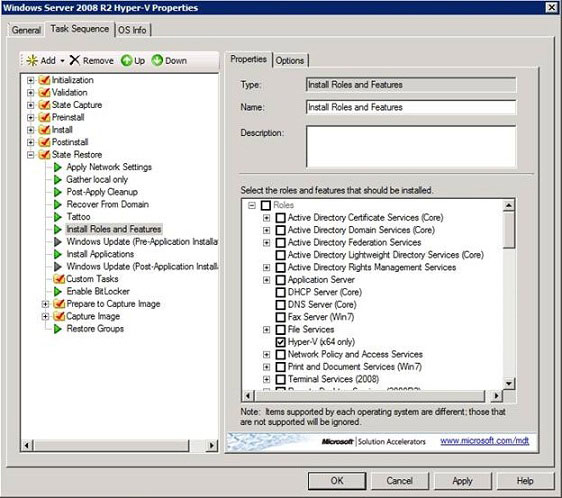
Task: Click green arrow icon beside Post-Apply Cleanup
Action: point(58,192)
